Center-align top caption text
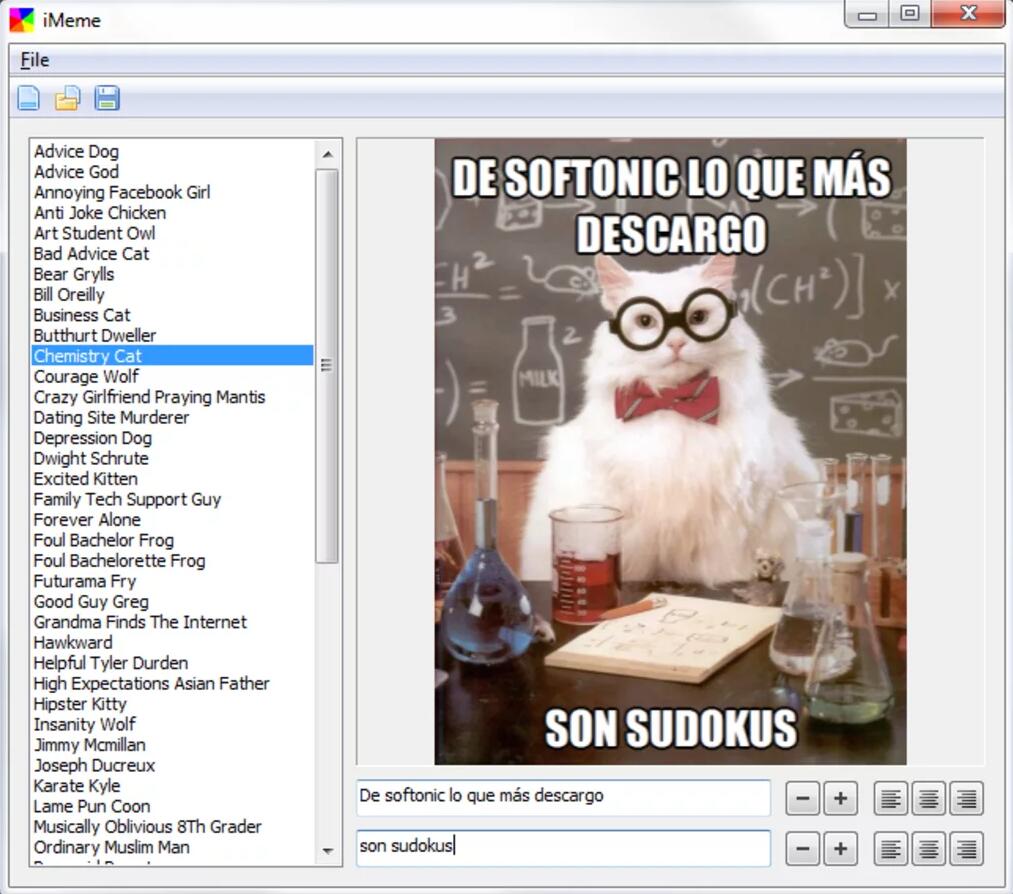Screen dimensions: 1013x894 coord(928,798)
